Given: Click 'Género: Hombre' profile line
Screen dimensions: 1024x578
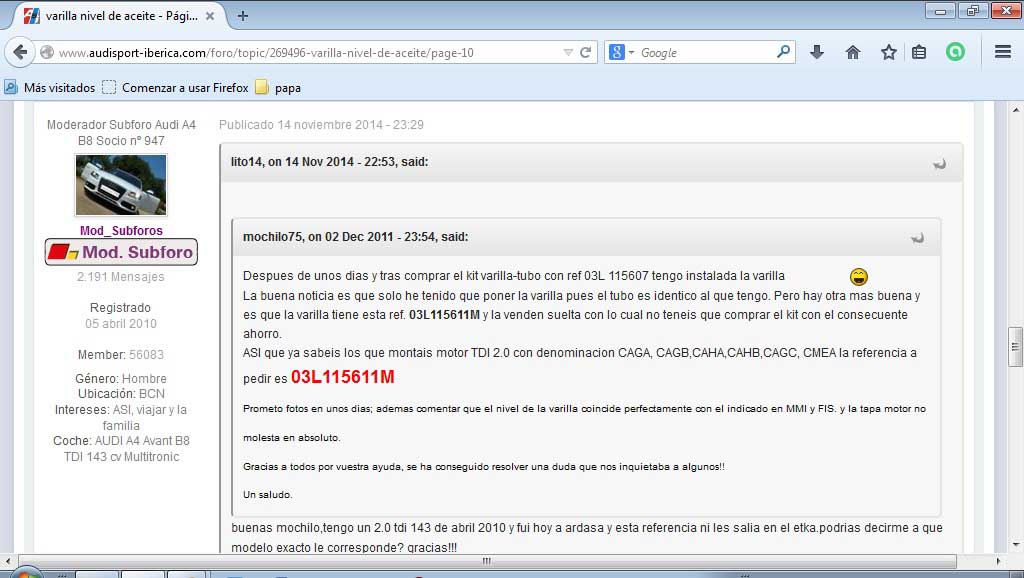Looking at the screenshot, I should 121,379.
